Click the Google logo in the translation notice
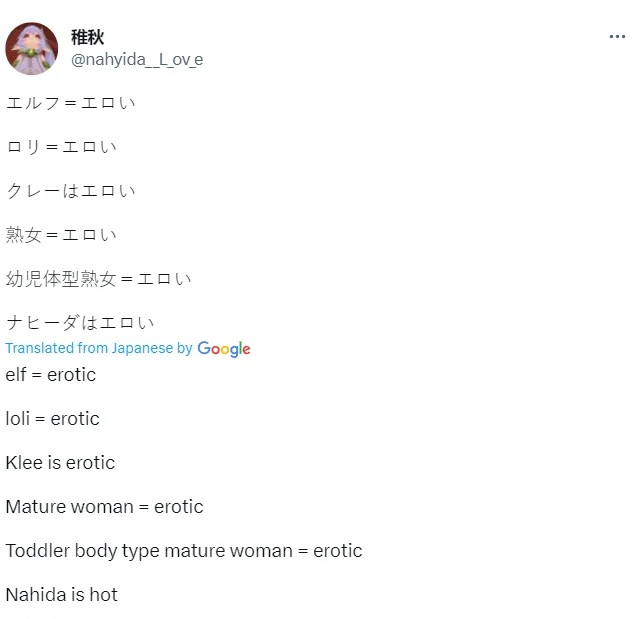This screenshot has height=619, width=642. coord(224,349)
